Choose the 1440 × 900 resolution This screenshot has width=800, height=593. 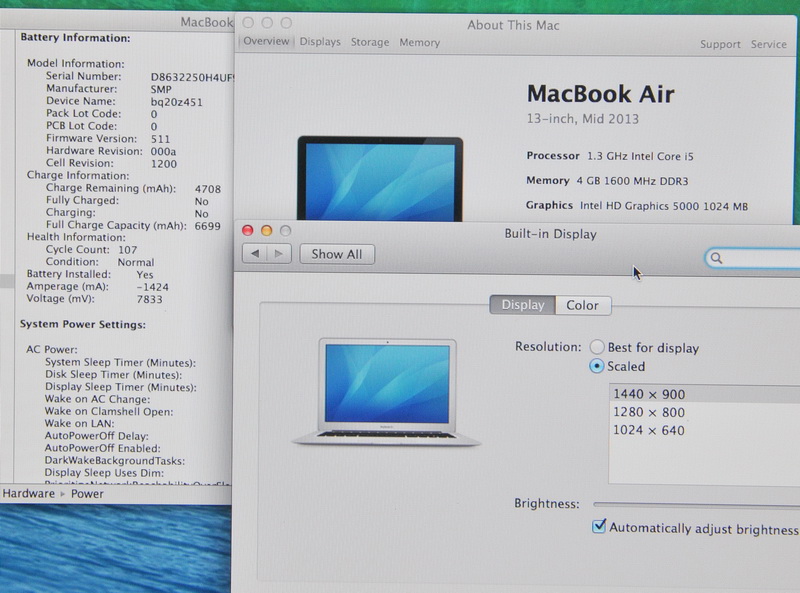[705, 394]
